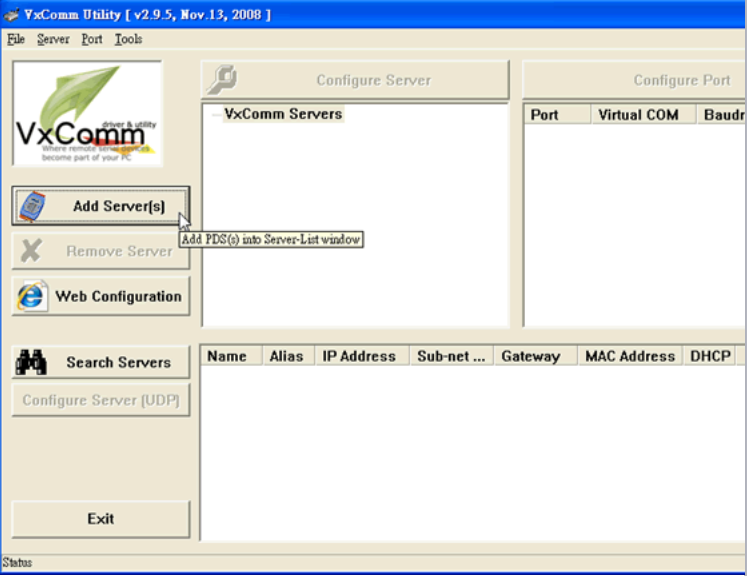Screen dimensions: 747x576
Task: Select the VxComm Servers tree root
Action: (283, 114)
